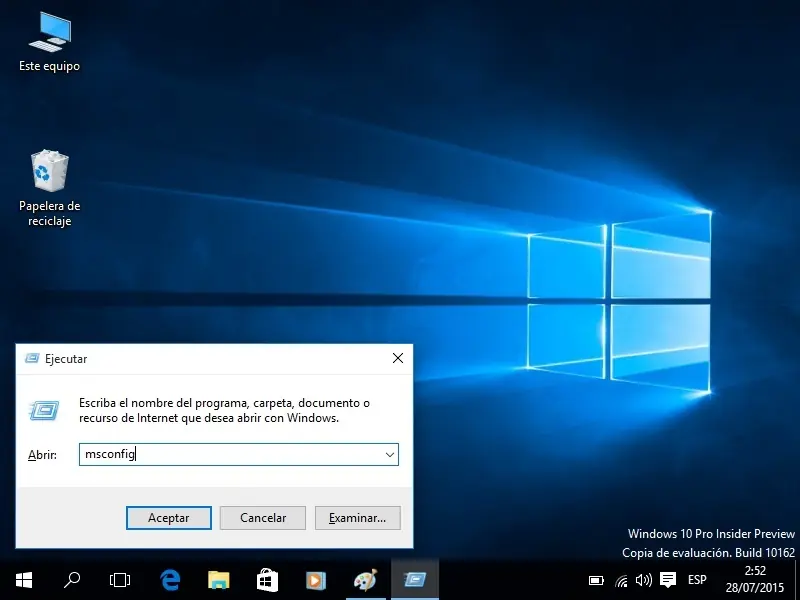This screenshot has width=800, height=600.
Task: Click the Aceptar button
Action: [x=169, y=518]
